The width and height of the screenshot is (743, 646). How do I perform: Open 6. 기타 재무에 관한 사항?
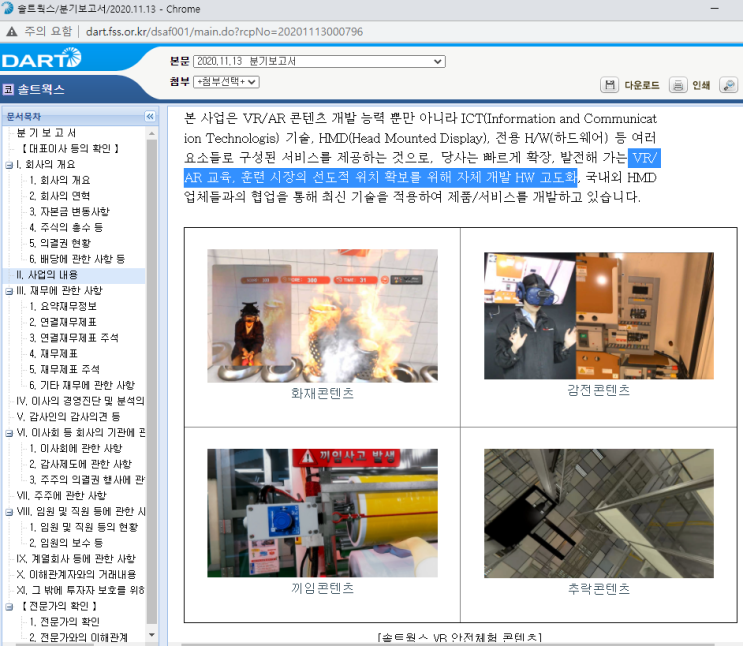point(82,385)
